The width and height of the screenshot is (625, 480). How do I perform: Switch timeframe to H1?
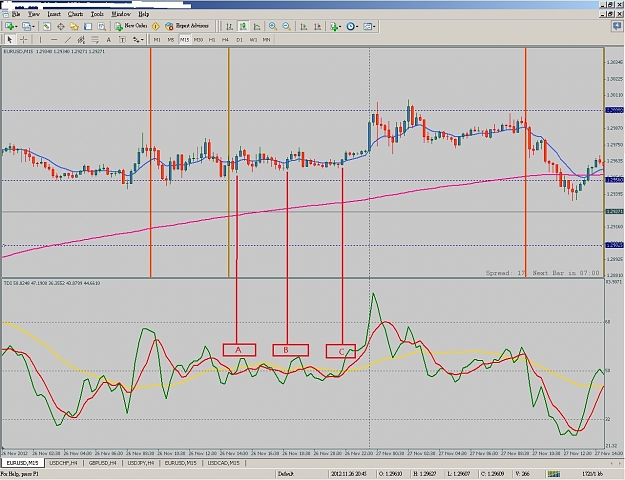click(x=212, y=39)
